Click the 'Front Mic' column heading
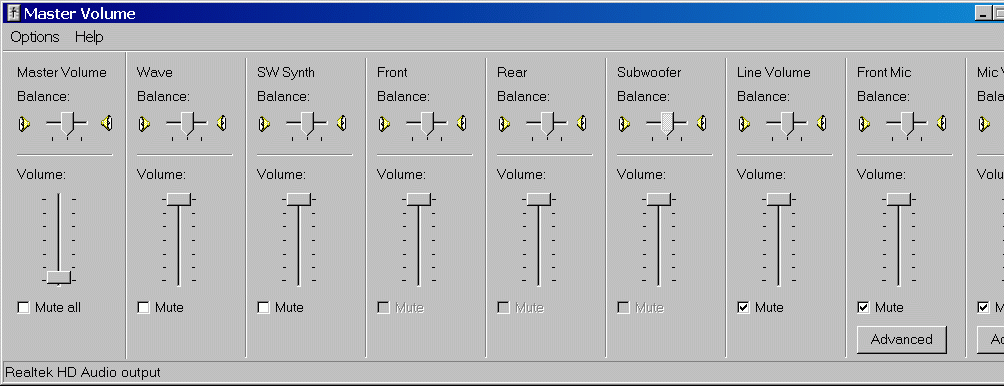Viewport: 1004px width, 386px height. pyautogui.click(x=884, y=72)
